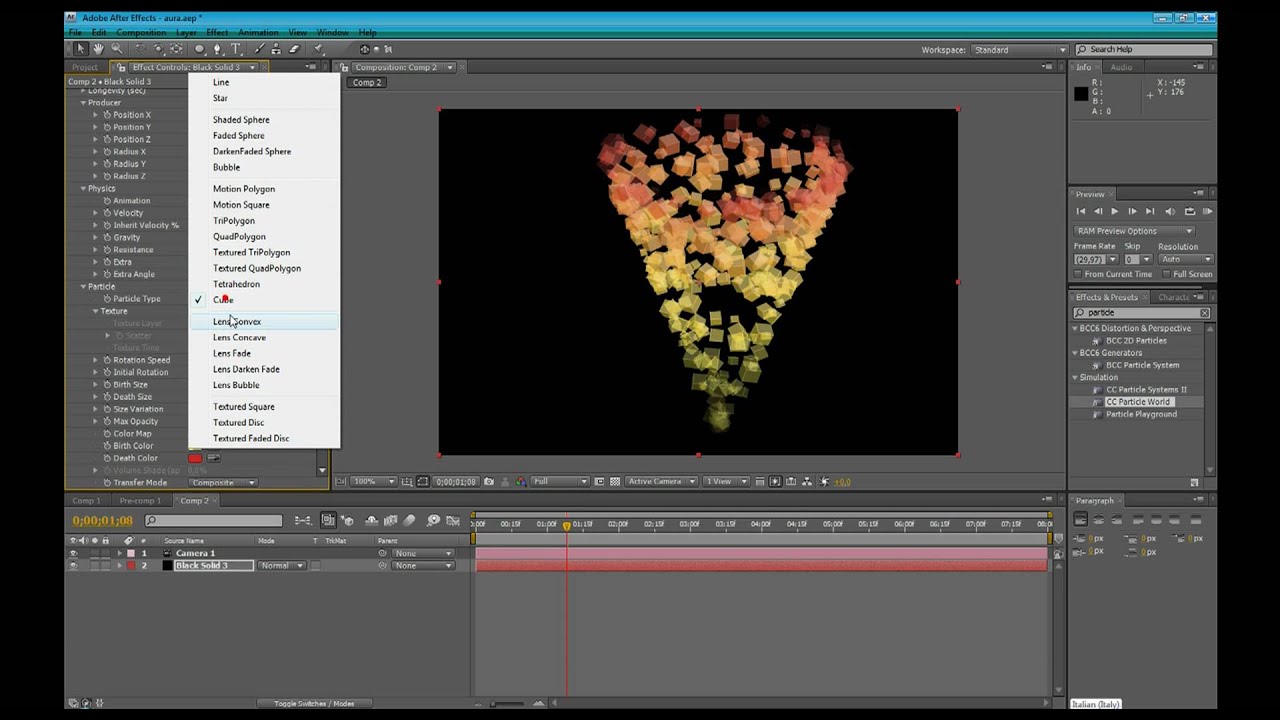Image resolution: width=1280 pixels, height=720 pixels.
Task: Click the stopwatch for Position X
Action: (107, 115)
